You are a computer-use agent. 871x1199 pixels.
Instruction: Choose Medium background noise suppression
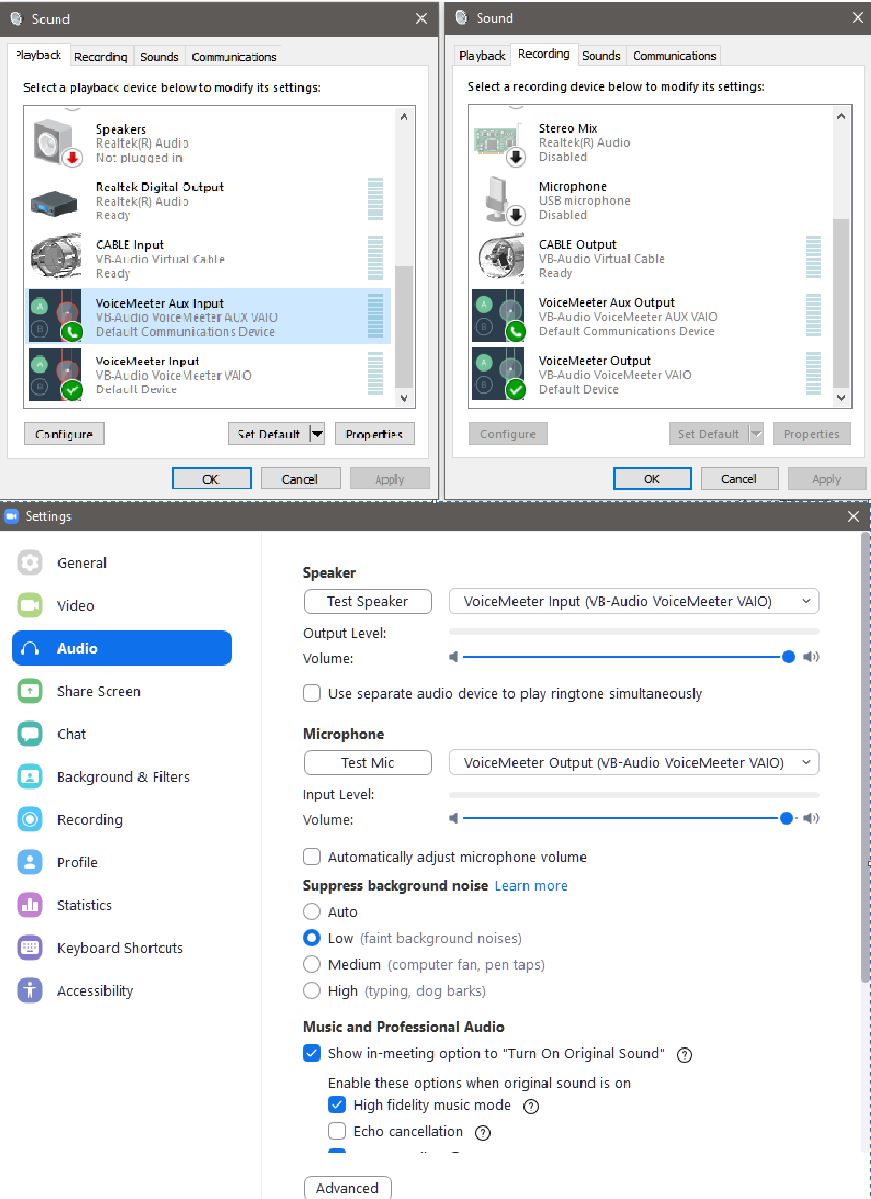tap(311, 964)
